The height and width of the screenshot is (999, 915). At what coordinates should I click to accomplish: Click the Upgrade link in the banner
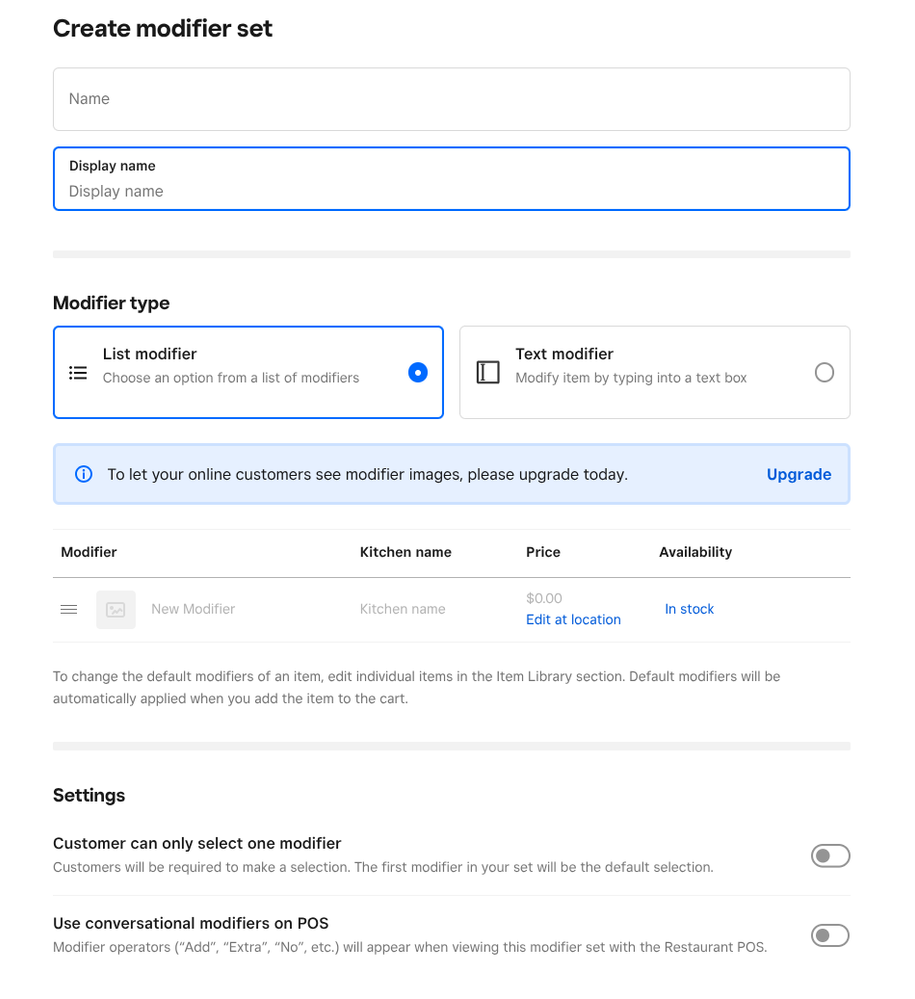(x=798, y=475)
